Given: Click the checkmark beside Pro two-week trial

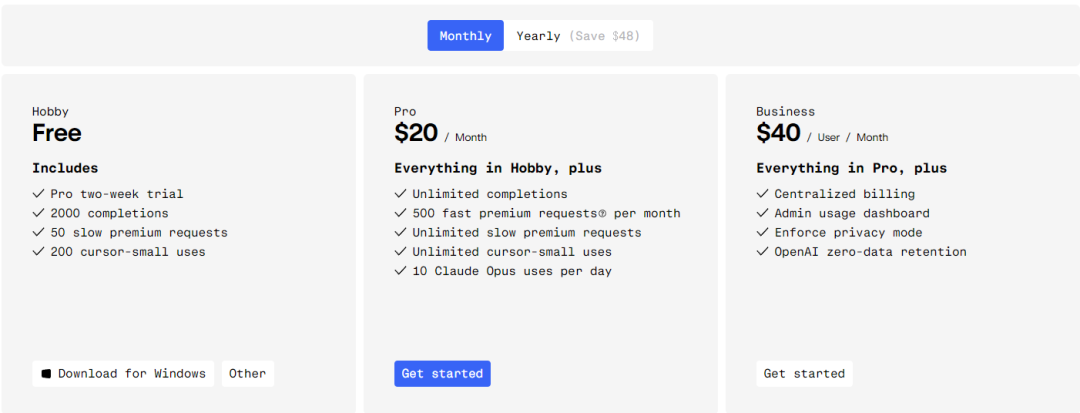Looking at the screenshot, I should pos(38,194).
